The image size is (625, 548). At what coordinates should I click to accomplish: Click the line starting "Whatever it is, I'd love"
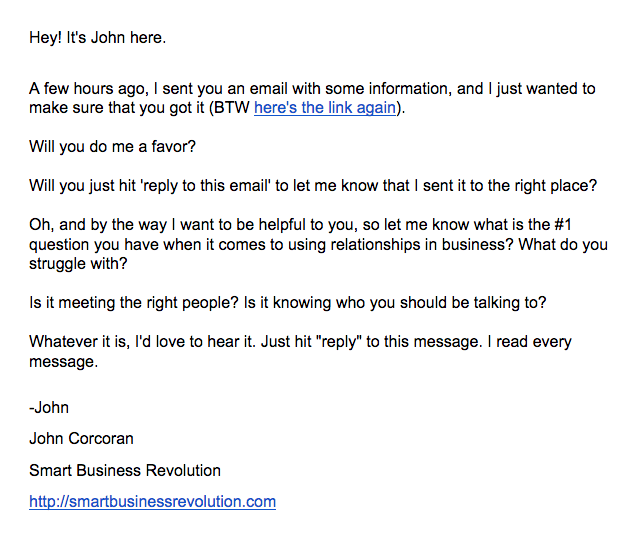[x=300, y=342]
